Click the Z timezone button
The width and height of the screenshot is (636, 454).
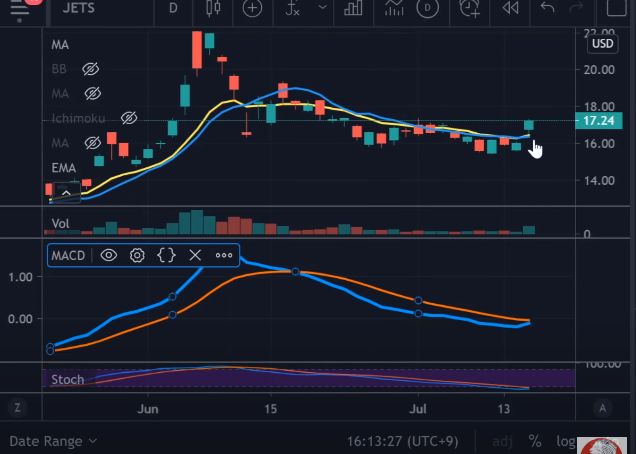(x=17, y=407)
